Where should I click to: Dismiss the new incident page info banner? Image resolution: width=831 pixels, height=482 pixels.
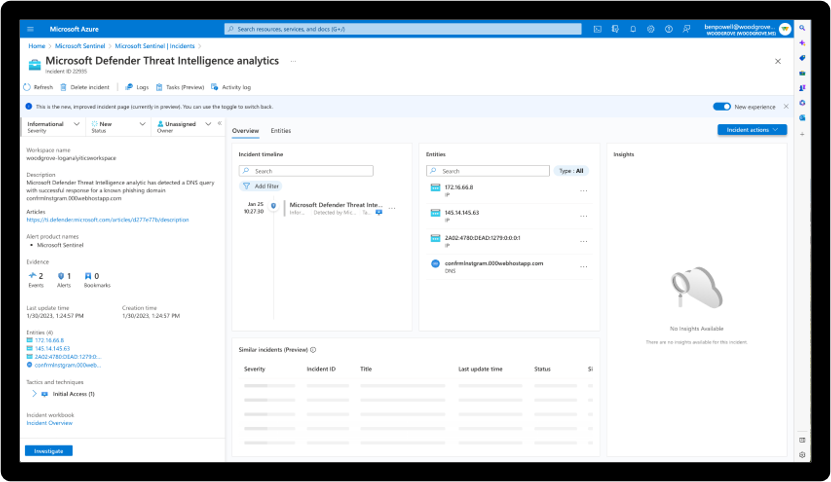coord(786,107)
